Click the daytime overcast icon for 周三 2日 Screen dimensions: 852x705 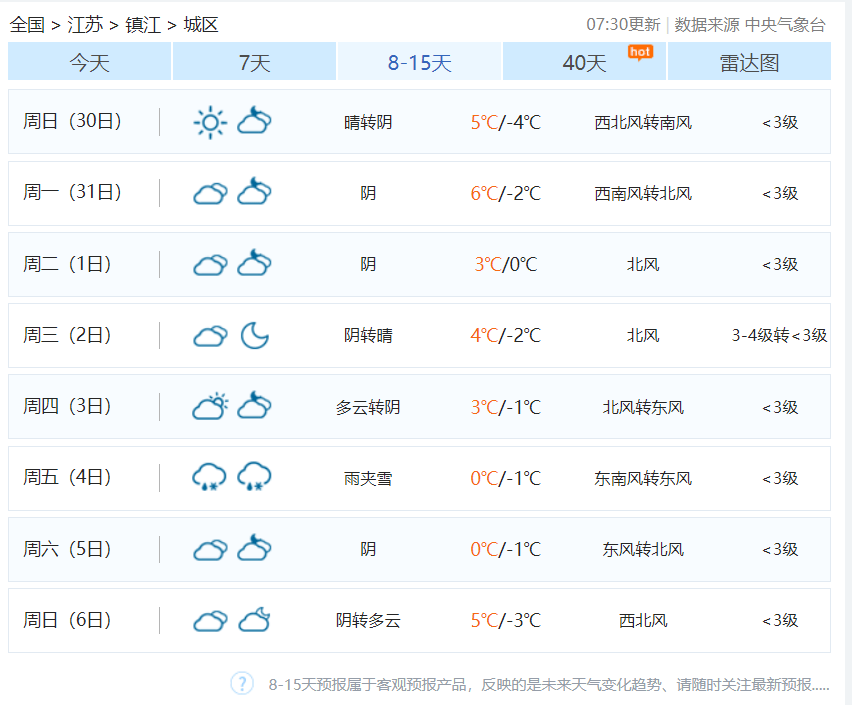(210, 336)
